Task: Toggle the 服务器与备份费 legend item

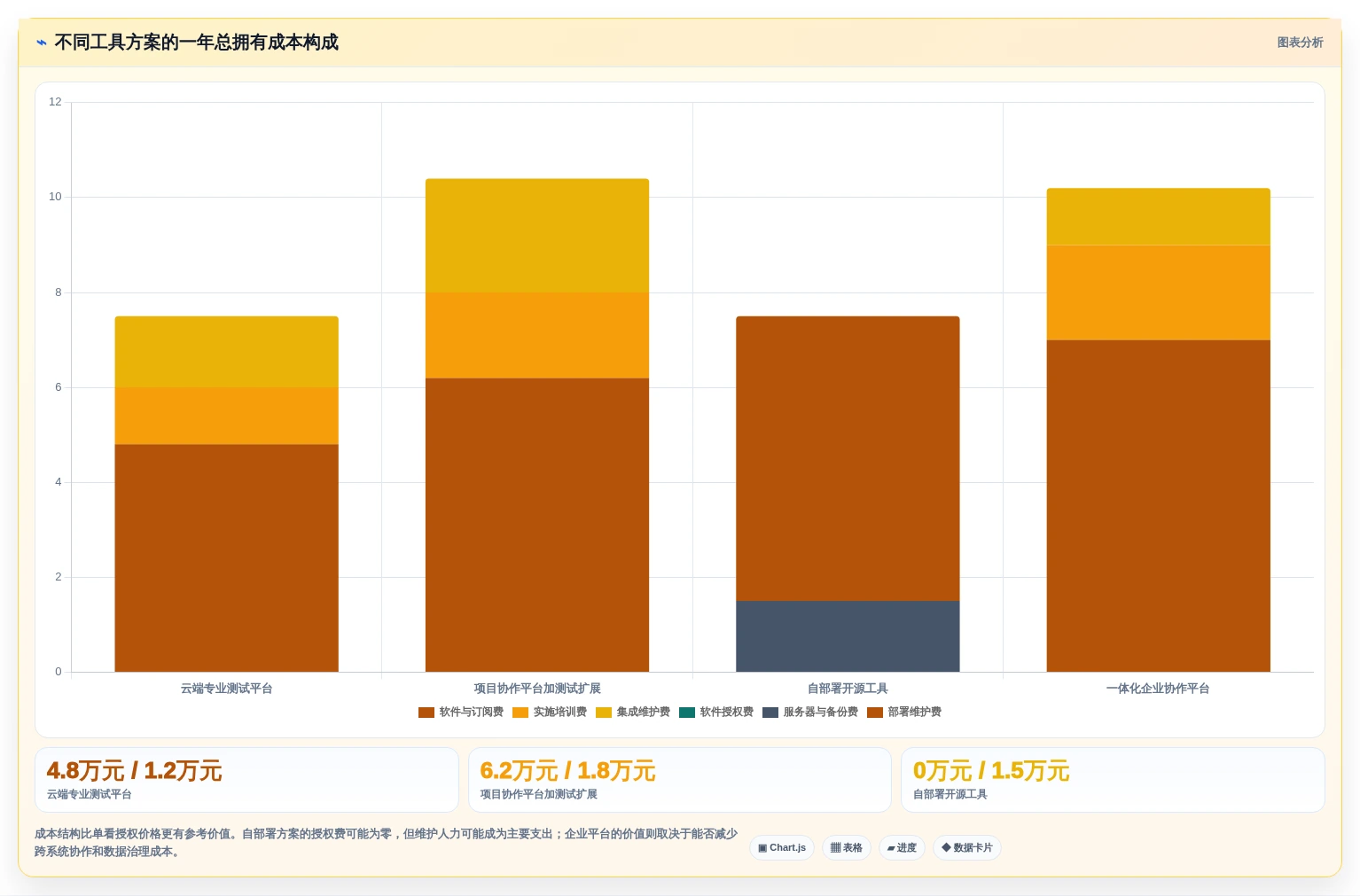Action: pos(810,713)
